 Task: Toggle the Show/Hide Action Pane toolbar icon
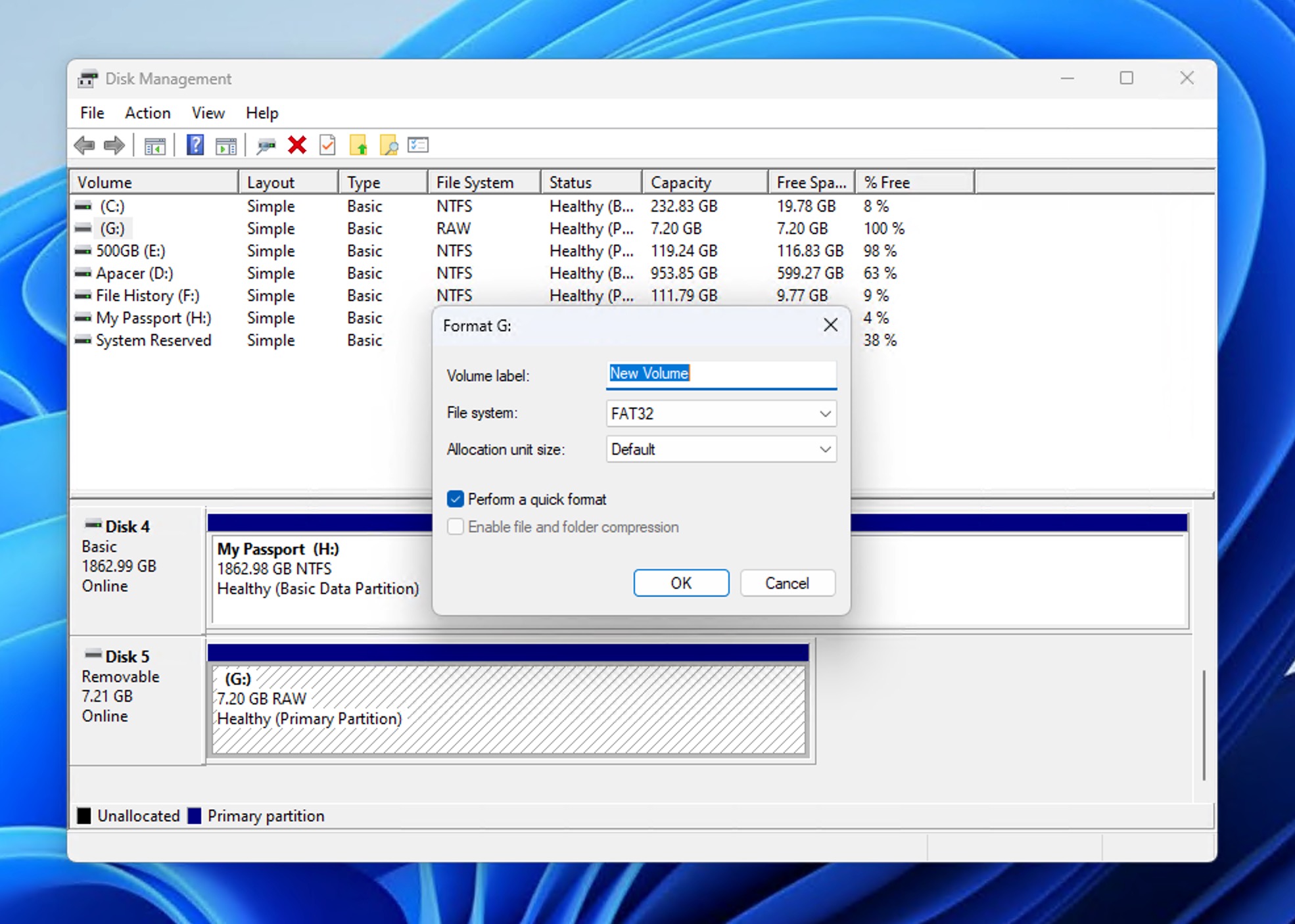(227, 145)
